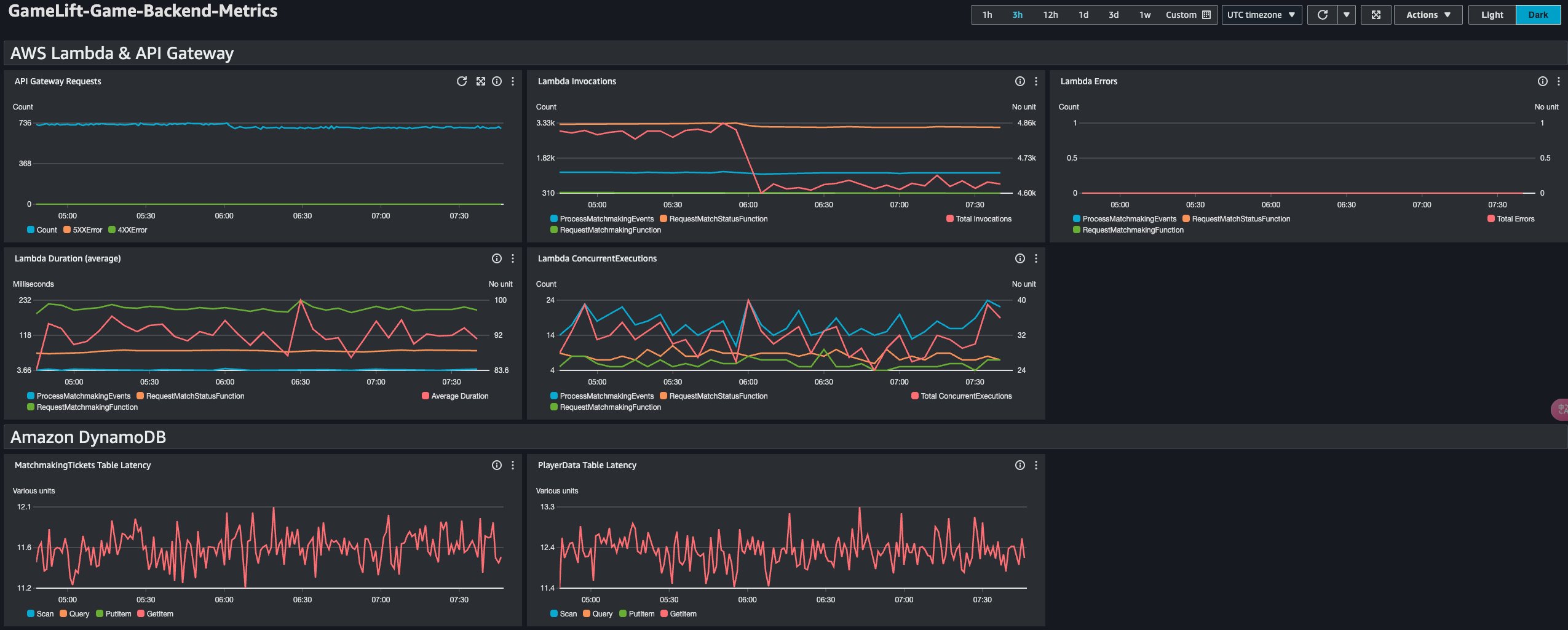Refresh the dashboard
The width and height of the screenshot is (1568, 630).
point(1323,15)
